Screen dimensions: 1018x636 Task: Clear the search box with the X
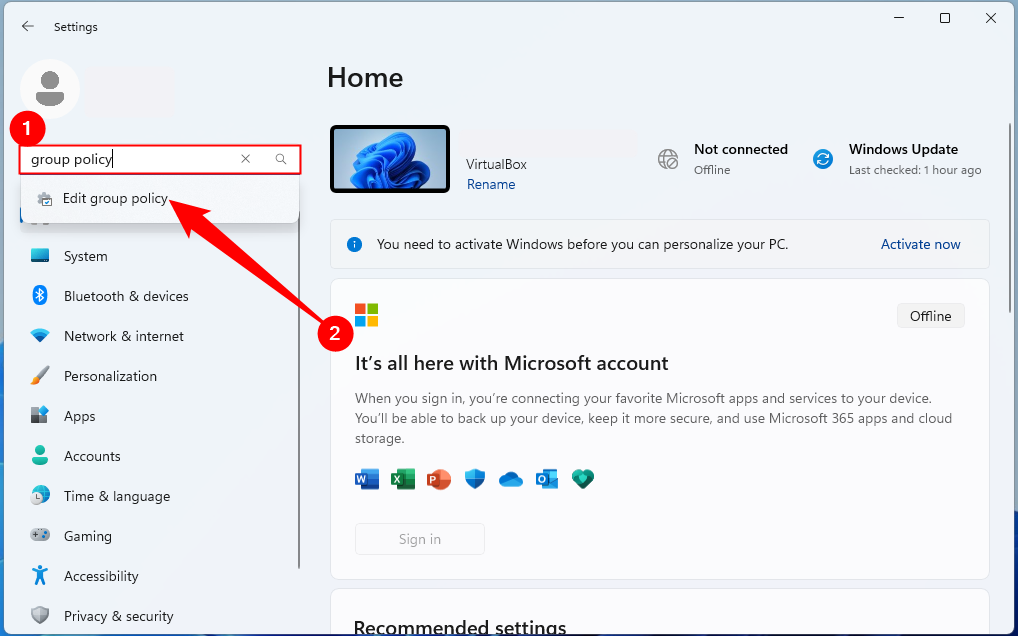pos(245,158)
